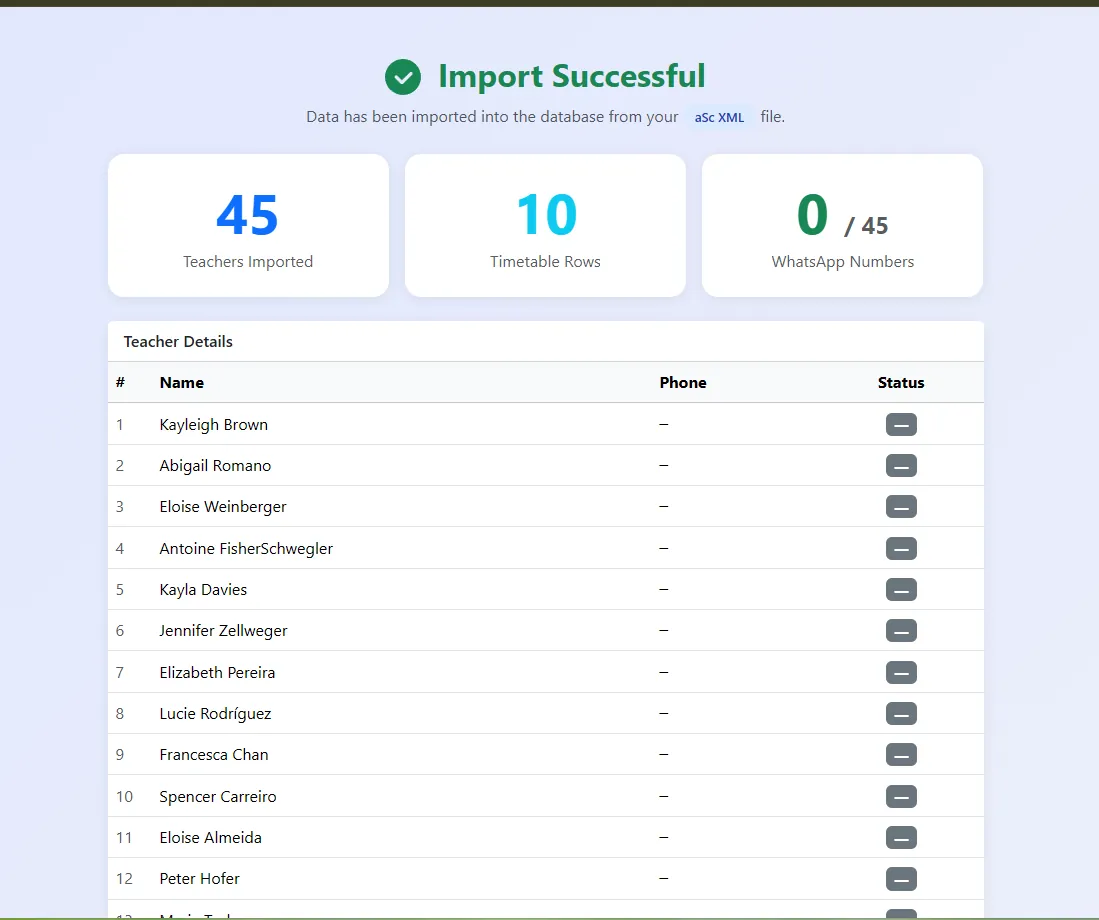Click the name "Kayla Davies"
The width and height of the screenshot is (1099, 920).
pyautogui.click(x=203, y=590)
